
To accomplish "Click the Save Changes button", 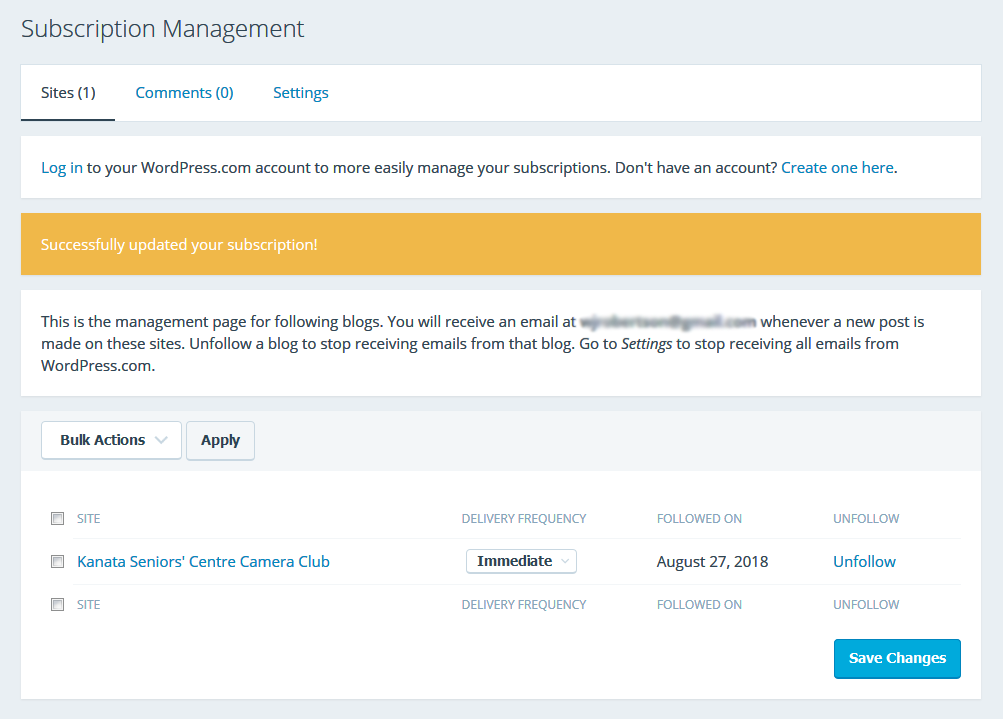I will click(x=897, y=659).
